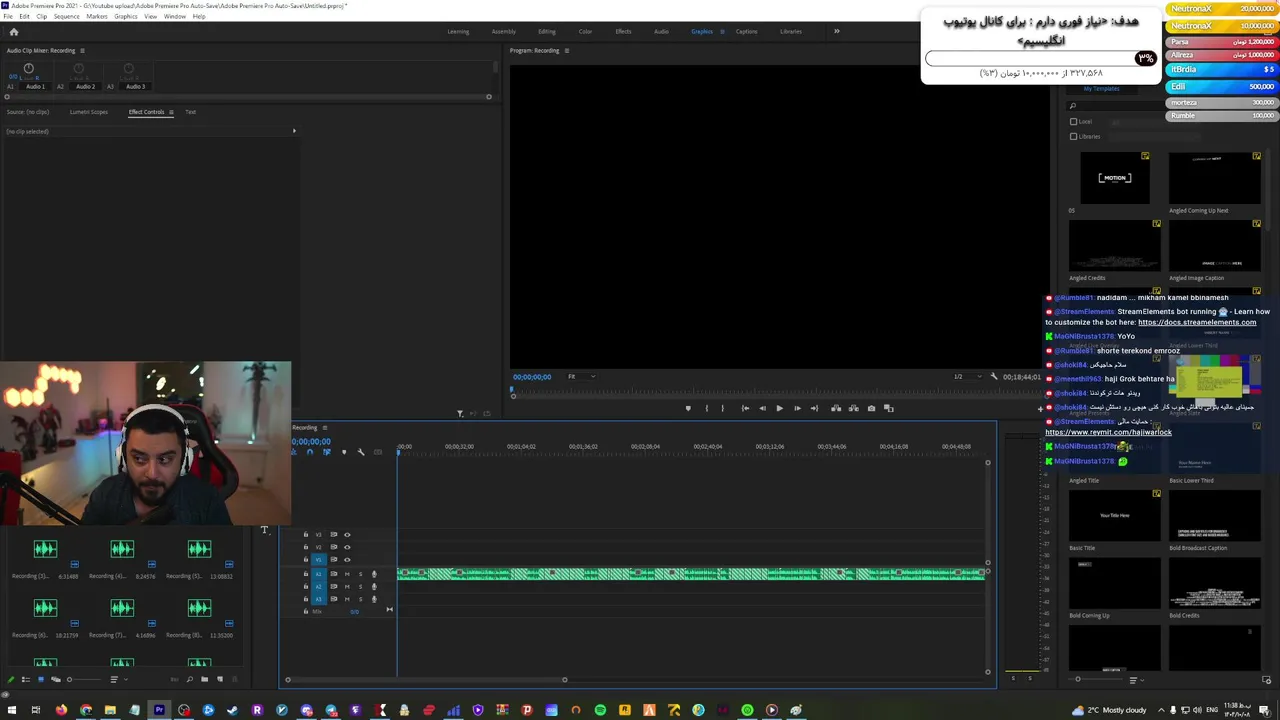Image resolution: width=1280 pixels, height=720 pixels.
Task: Click the Mark Out button
Action: tap(723, 408)
